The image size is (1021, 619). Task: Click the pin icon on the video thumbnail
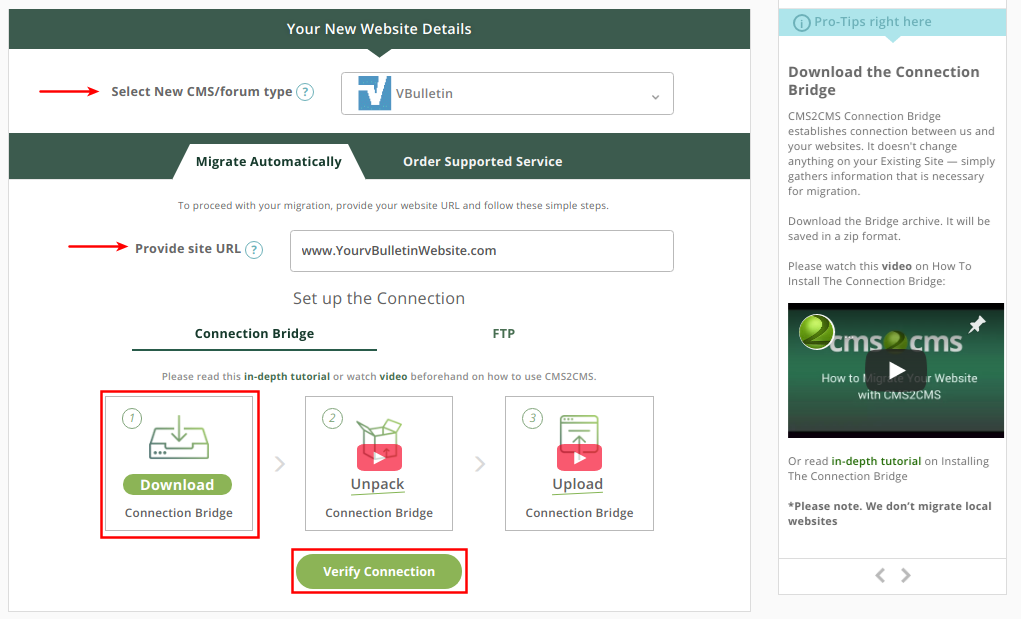(977, 323)
